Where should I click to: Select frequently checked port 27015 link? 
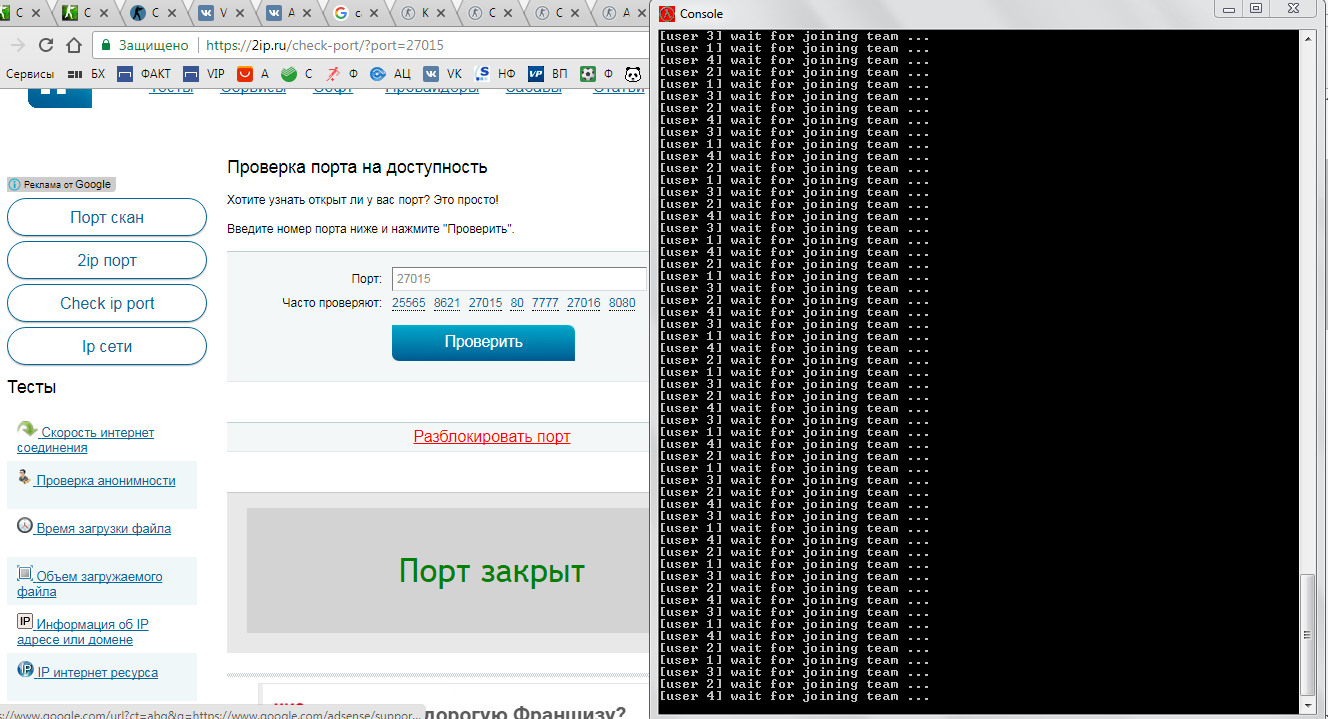485,303
